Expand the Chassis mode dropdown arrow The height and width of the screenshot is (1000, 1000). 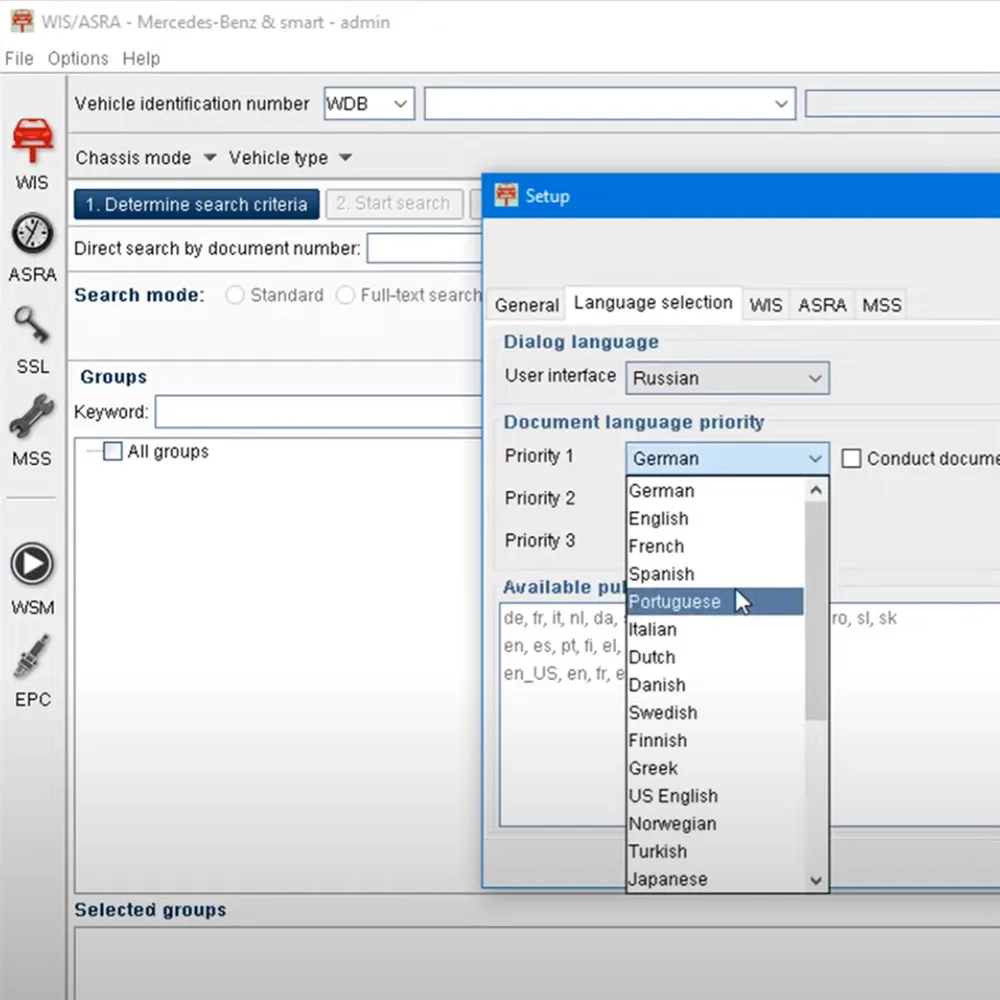pos(210,157)
